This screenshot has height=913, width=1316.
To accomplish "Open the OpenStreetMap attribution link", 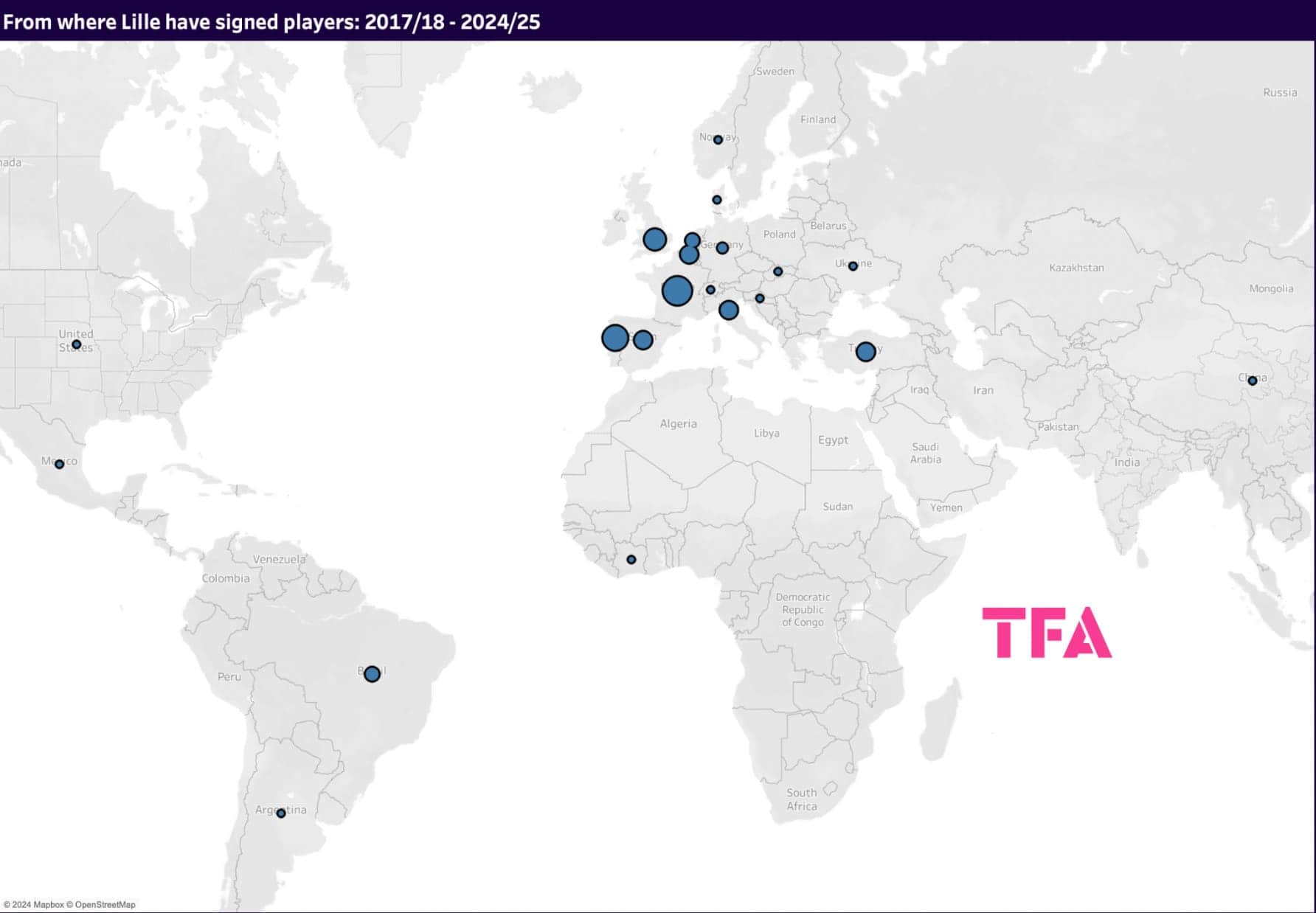I will click(x=105, y=905).
